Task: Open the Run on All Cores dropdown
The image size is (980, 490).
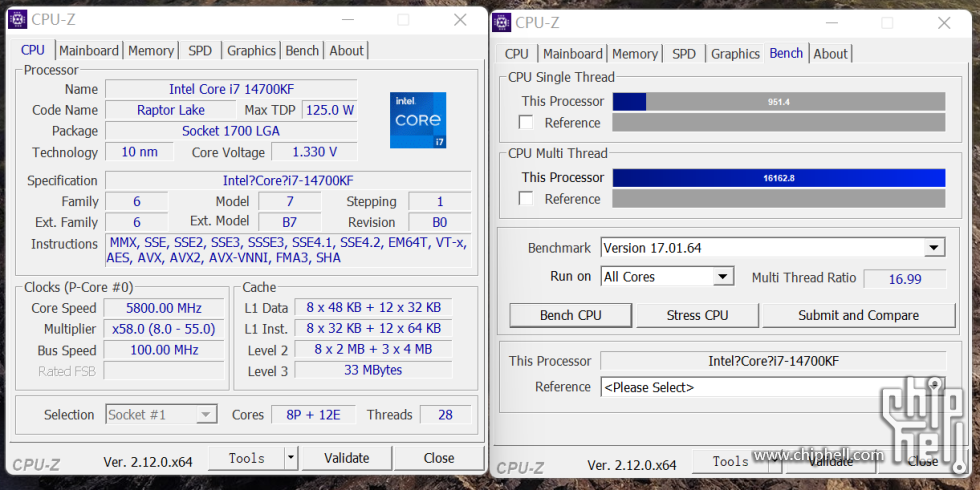Action: (x=722, y=276)
